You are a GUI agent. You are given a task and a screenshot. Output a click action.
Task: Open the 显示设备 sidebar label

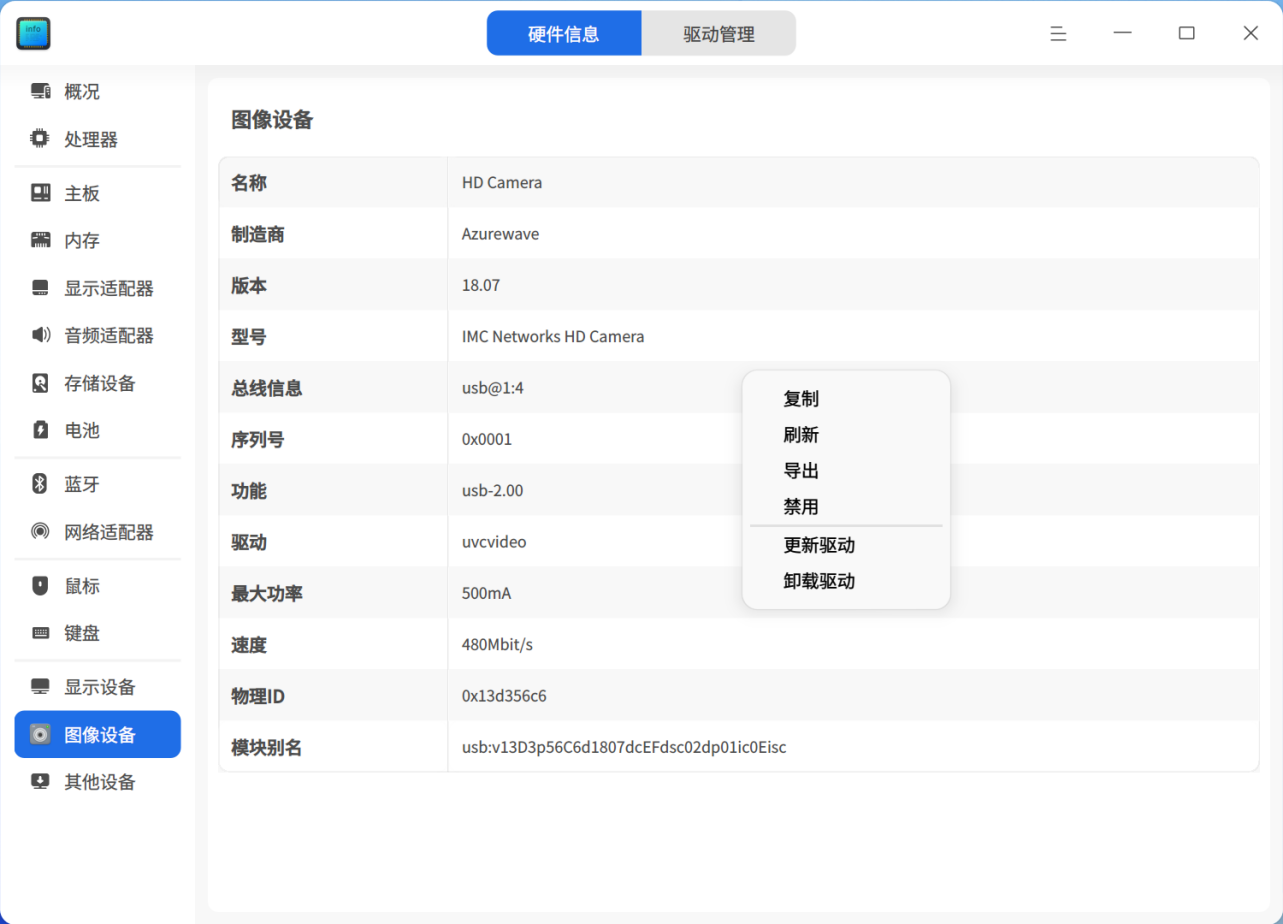pyautogui.click(x=100, y=688)
